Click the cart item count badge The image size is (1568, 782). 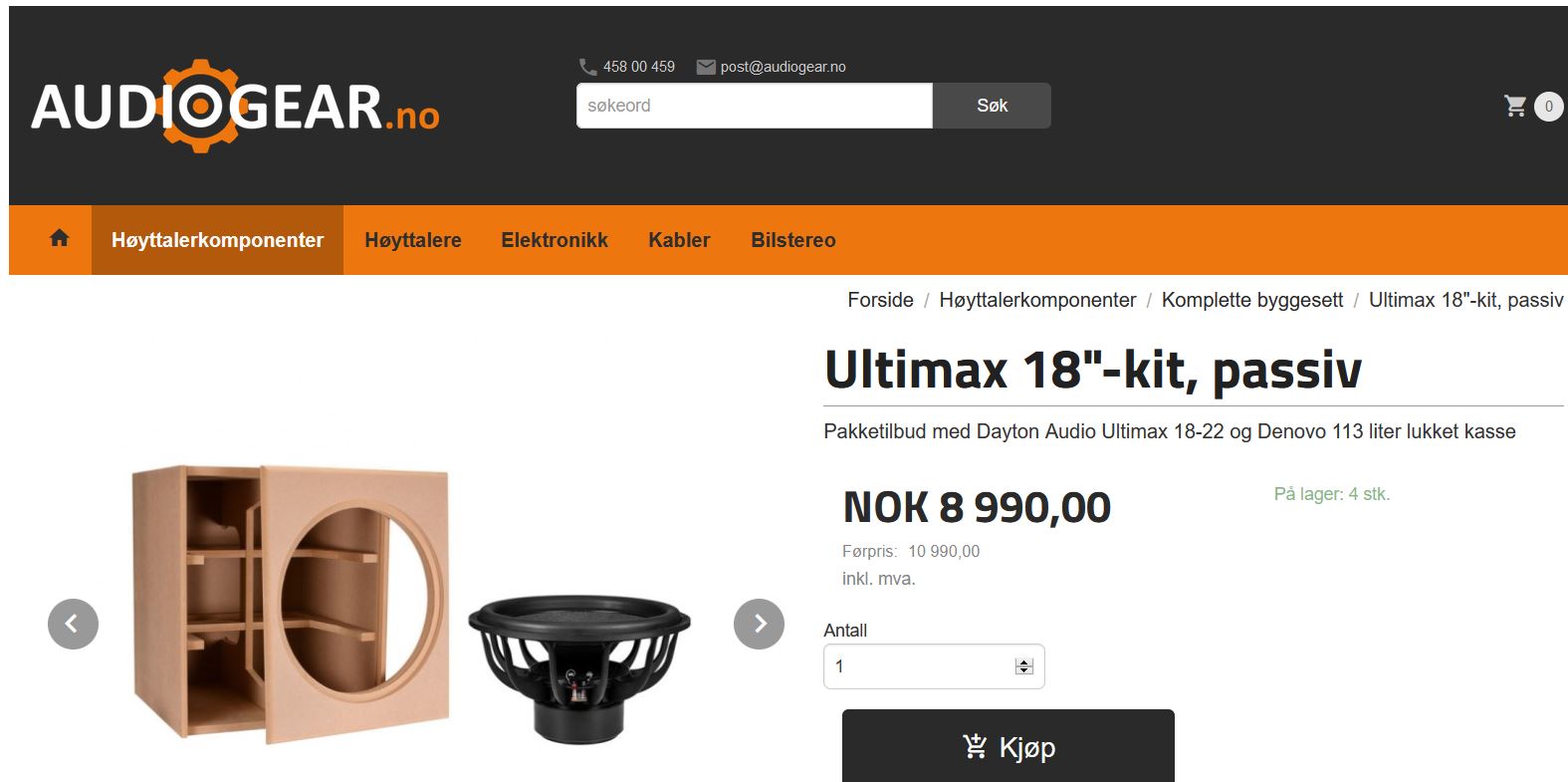coord(1548,107)
